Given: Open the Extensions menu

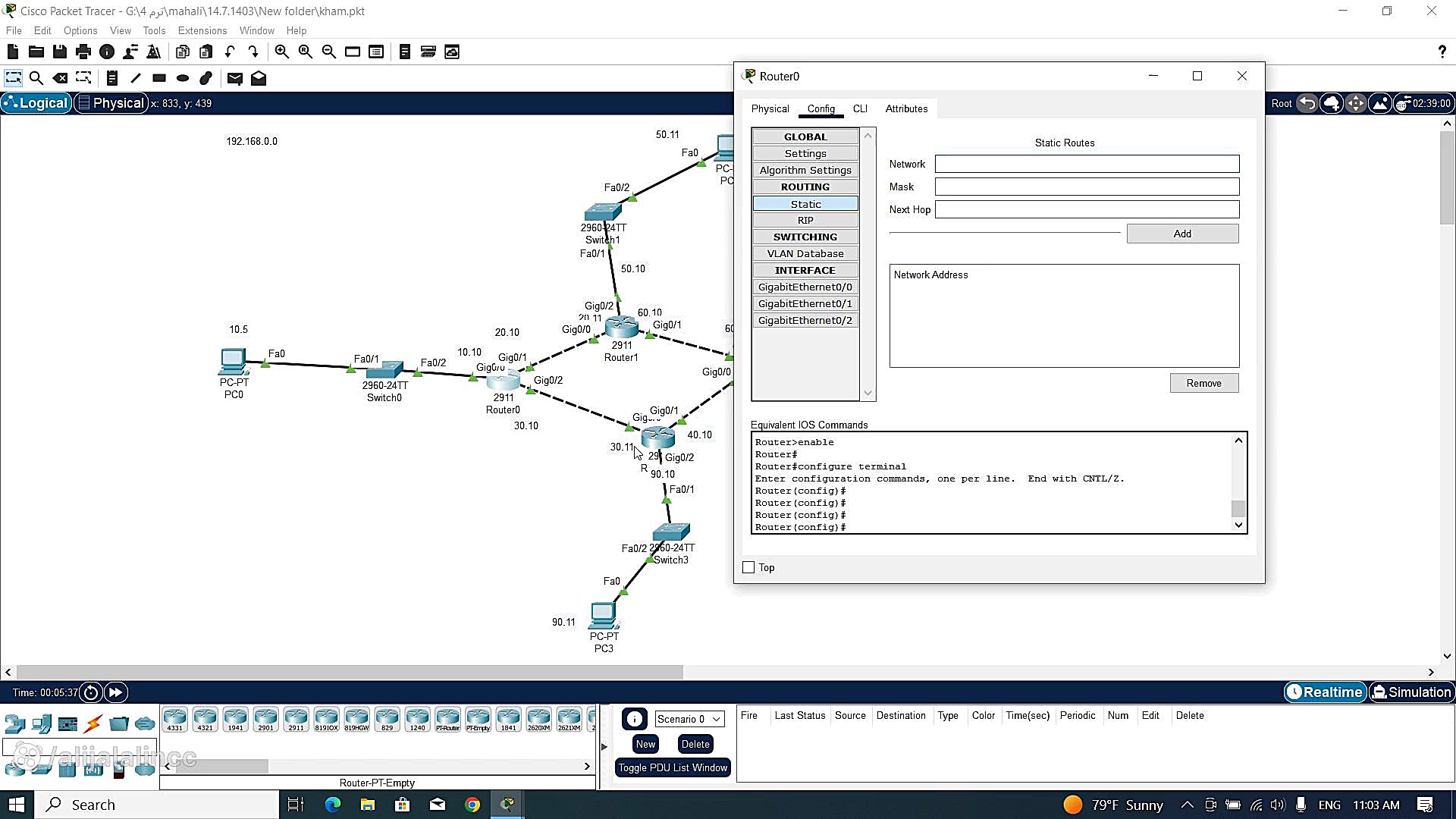Looking at the screenshot, I should pyautogui.click(x=202, y=30).
